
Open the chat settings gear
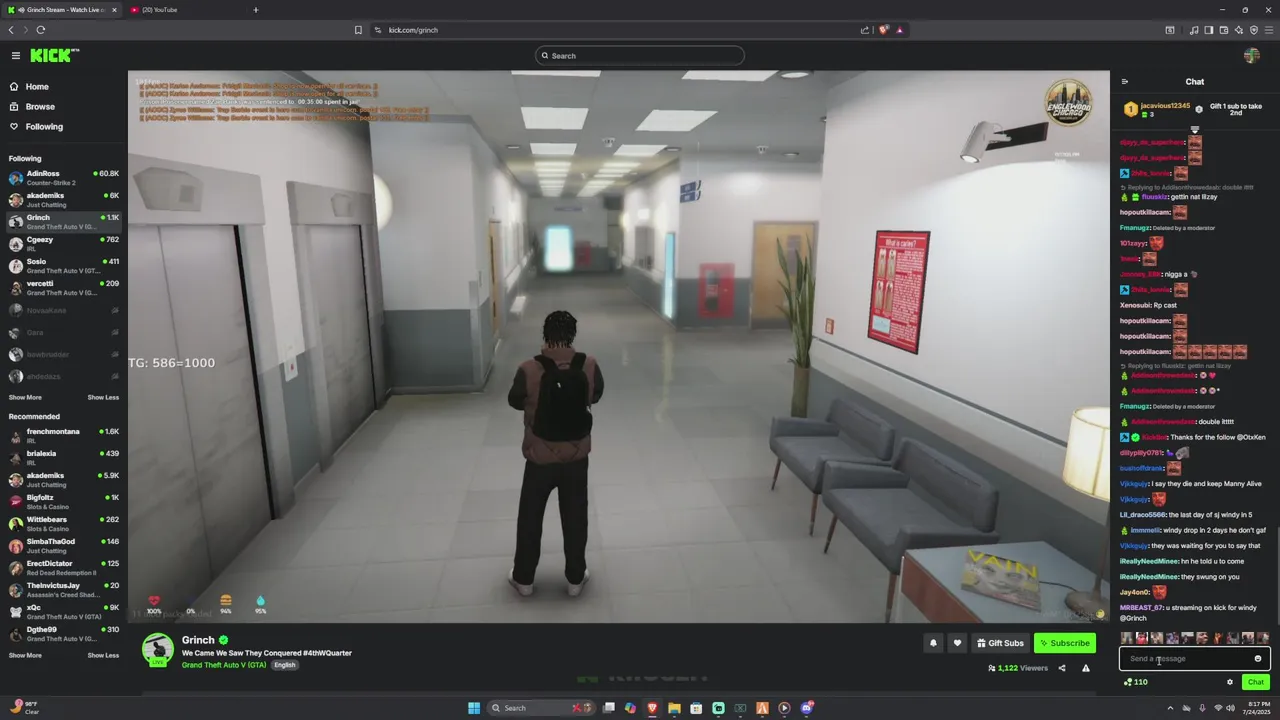click(1230, 682)
